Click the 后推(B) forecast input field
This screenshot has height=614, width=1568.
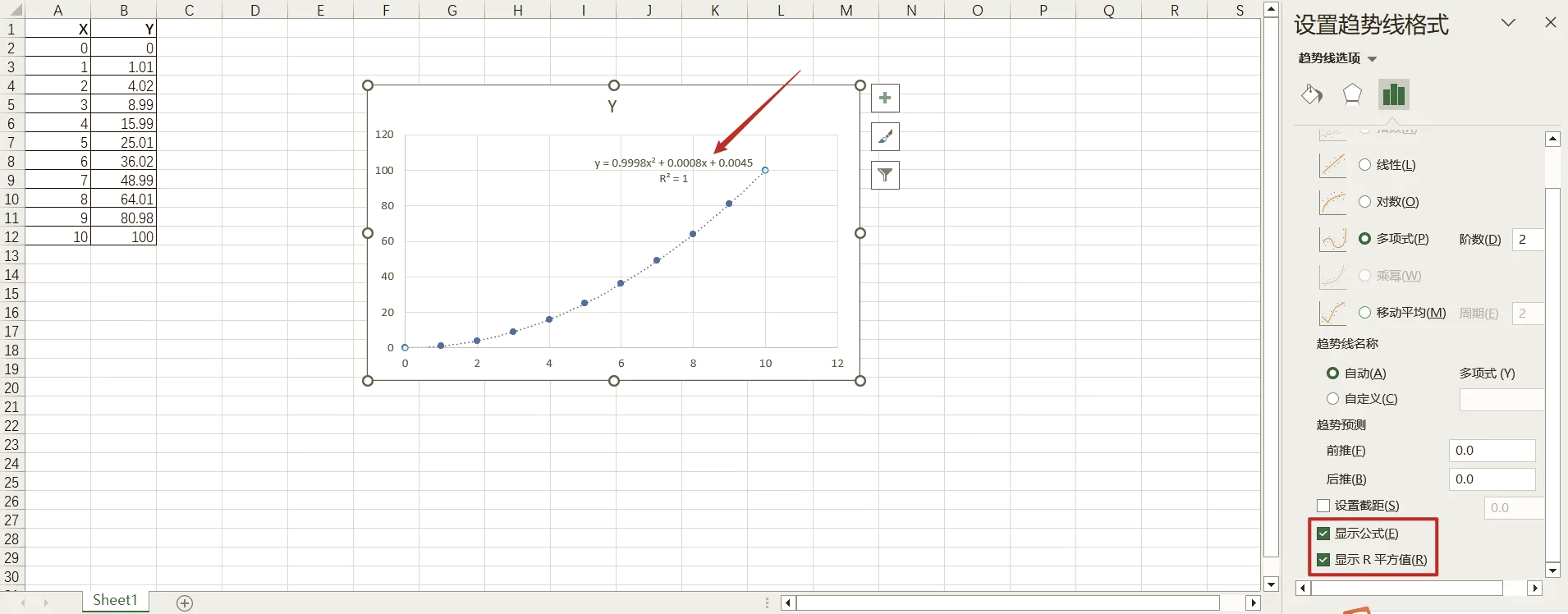pyautogui.click(x=1492, y=479)
